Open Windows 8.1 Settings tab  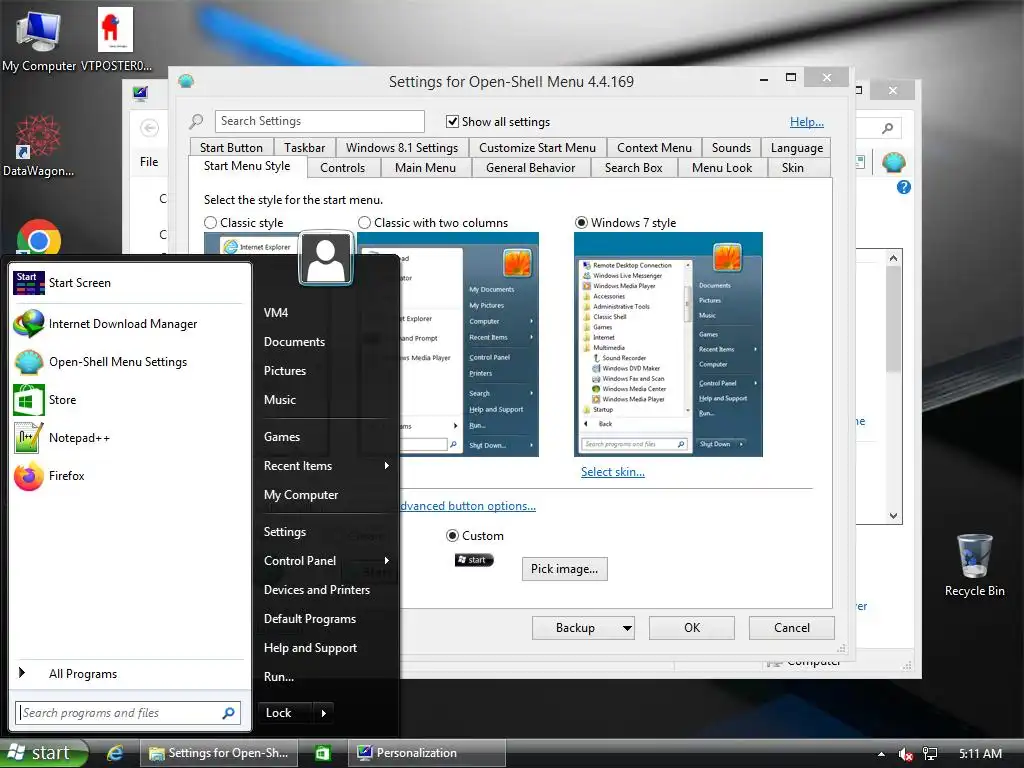[402, 148]
